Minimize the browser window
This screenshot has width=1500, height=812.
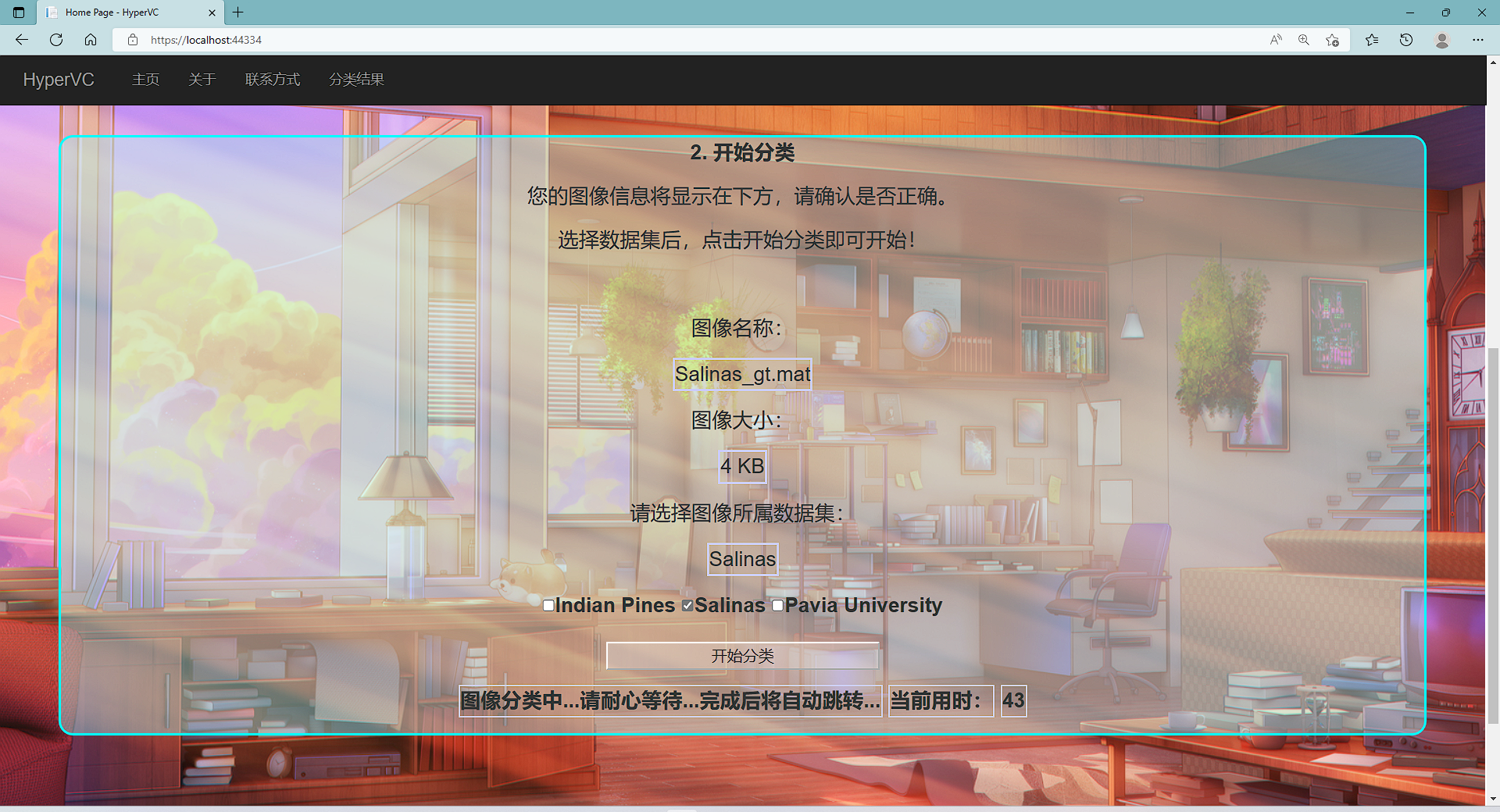coord(1410,12)
